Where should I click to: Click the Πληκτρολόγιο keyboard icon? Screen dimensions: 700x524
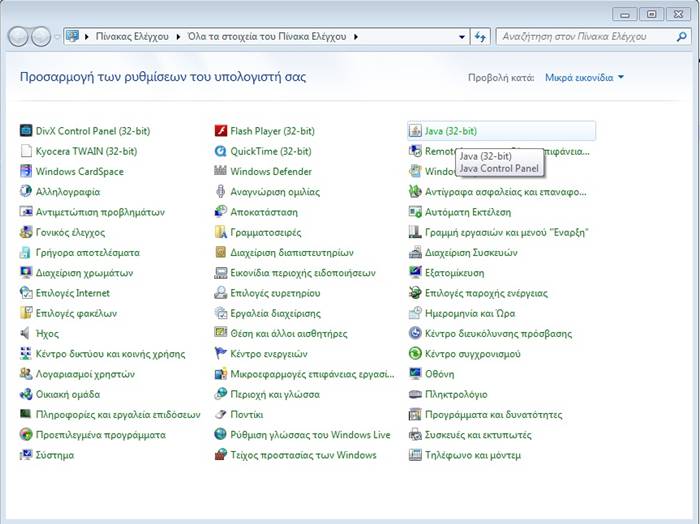pyautogui.click(x=415, y=395)
